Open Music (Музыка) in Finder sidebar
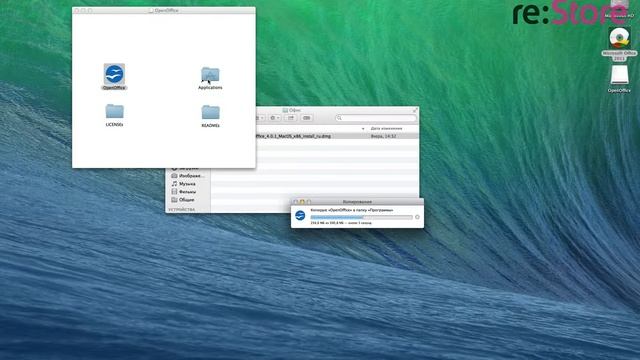The image size is (640, 360). pos(183,184)
